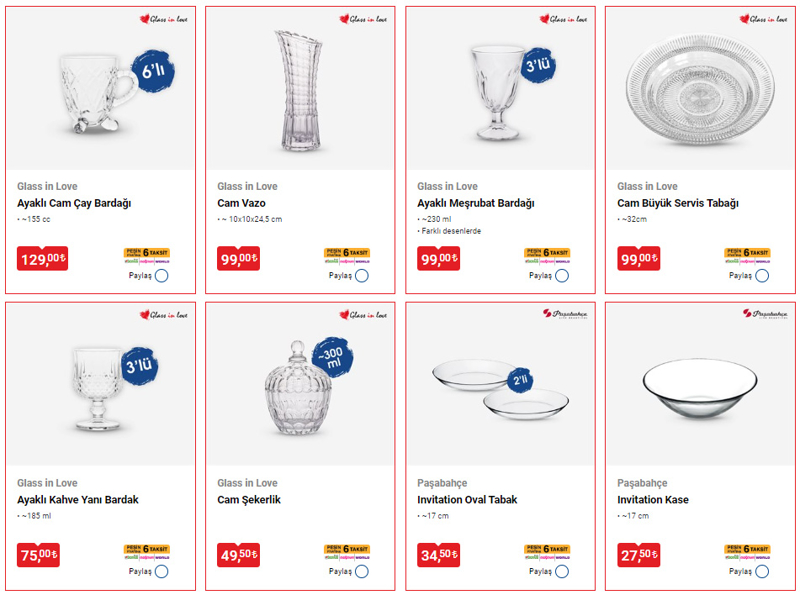Toggle Paylaş circle for Cam Vazo
800x595 pixels.
point(362,276)
